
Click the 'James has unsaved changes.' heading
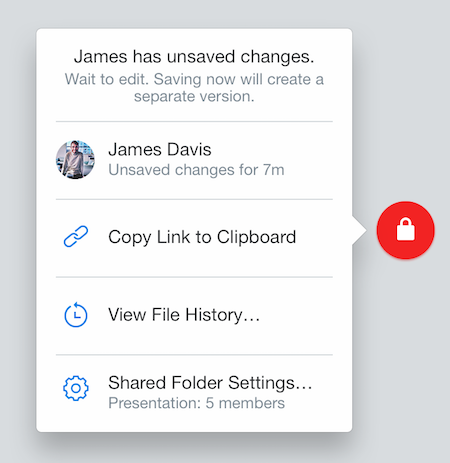(194, 56)
